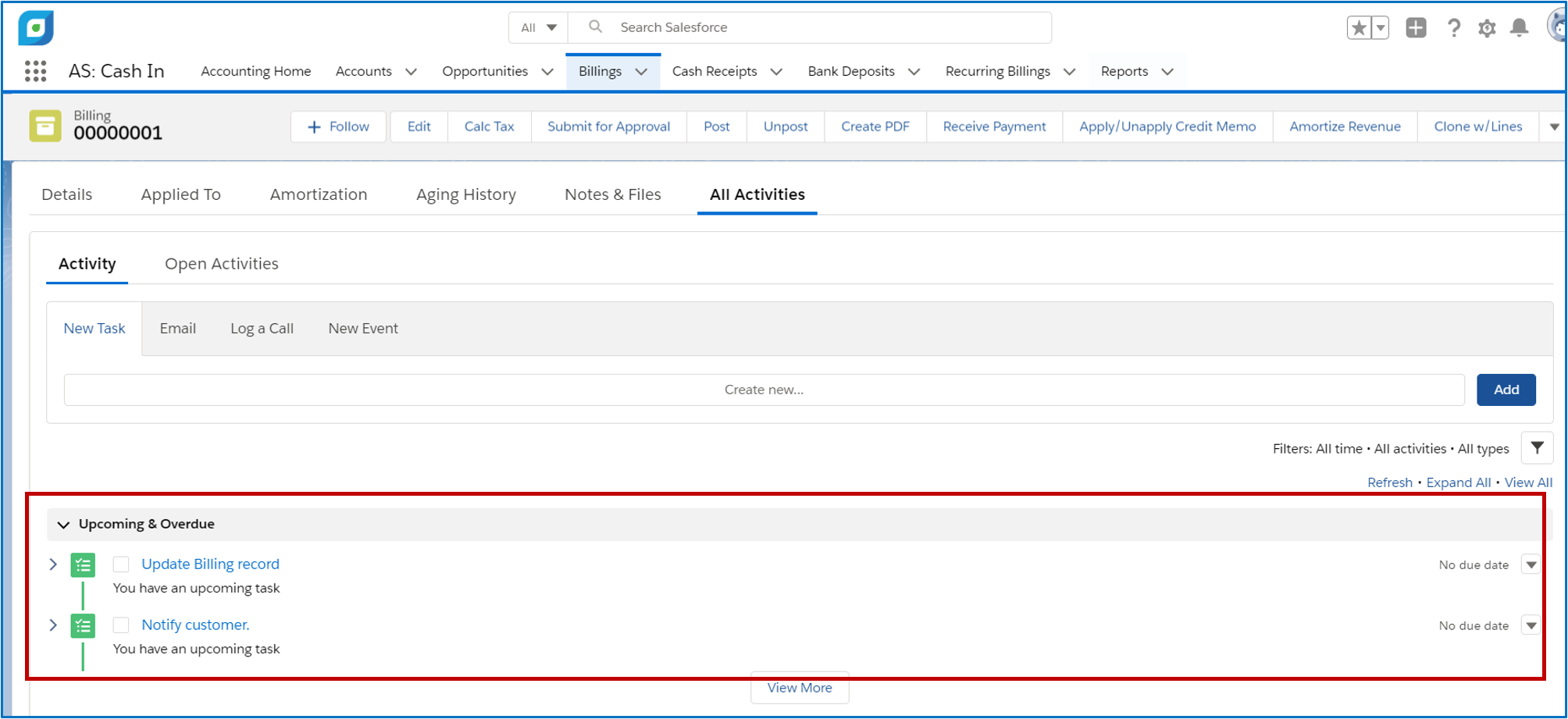Open the Accounts nav item
Screen dimensions: 1568x719
coord(364,71)
